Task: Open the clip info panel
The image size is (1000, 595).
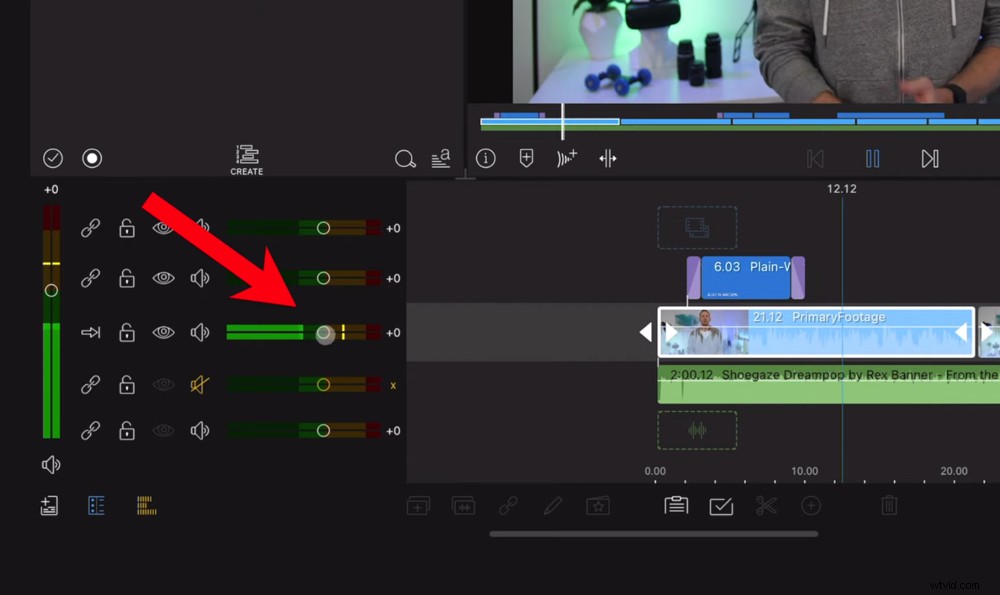Action: [486, 158]
